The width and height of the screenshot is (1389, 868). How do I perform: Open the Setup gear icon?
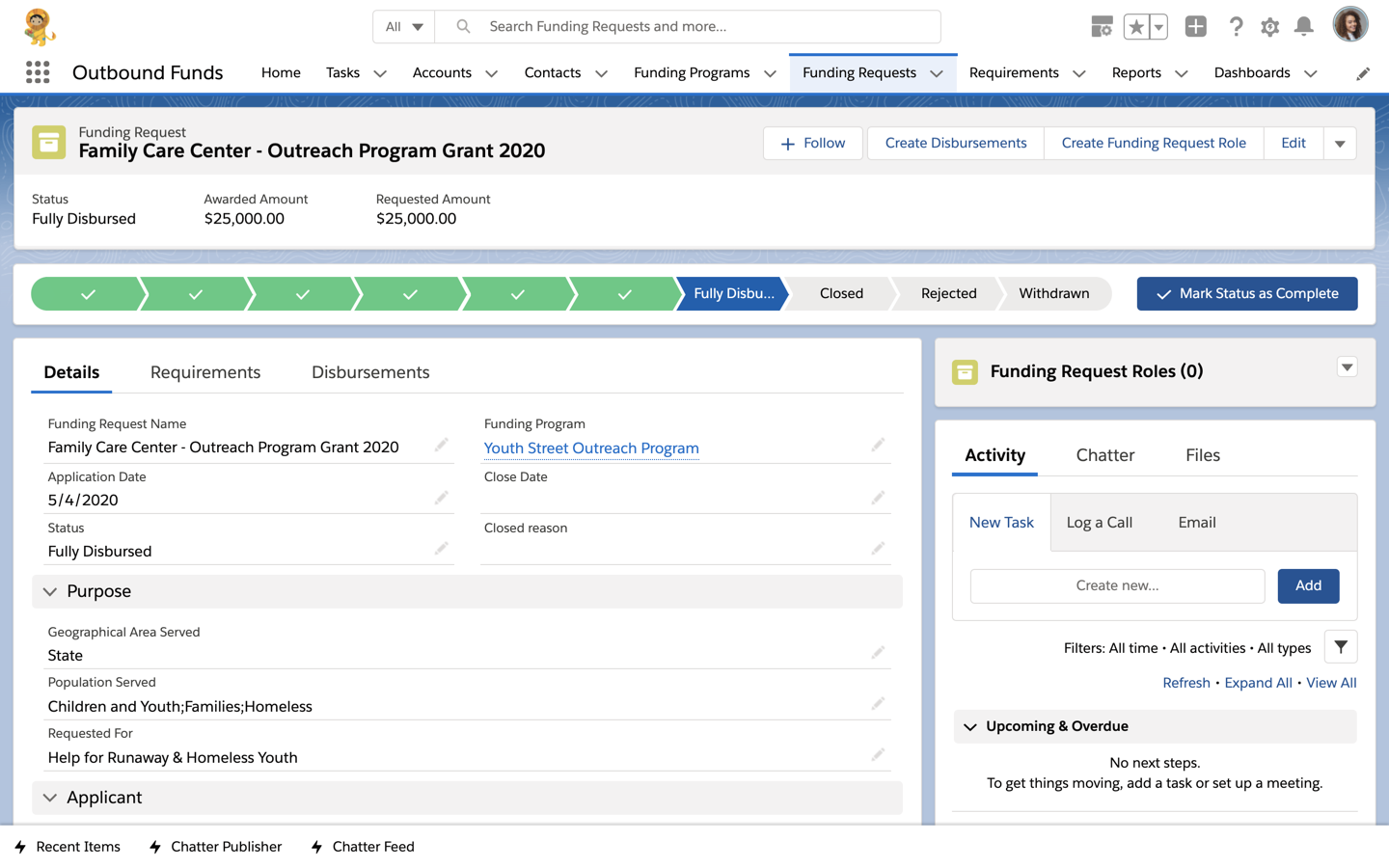coord(1269,27)
